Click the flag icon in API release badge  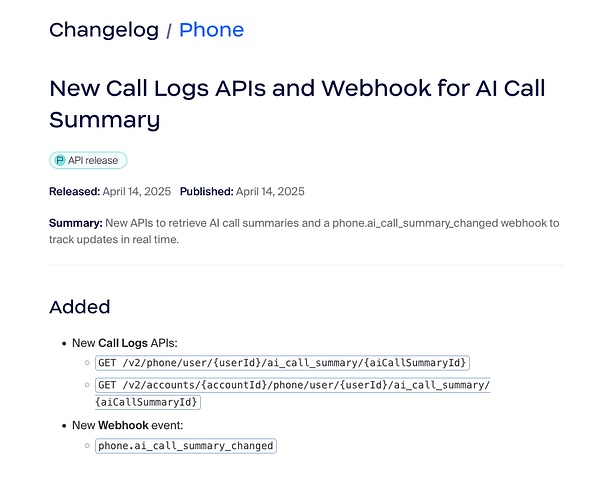[60, 160]
